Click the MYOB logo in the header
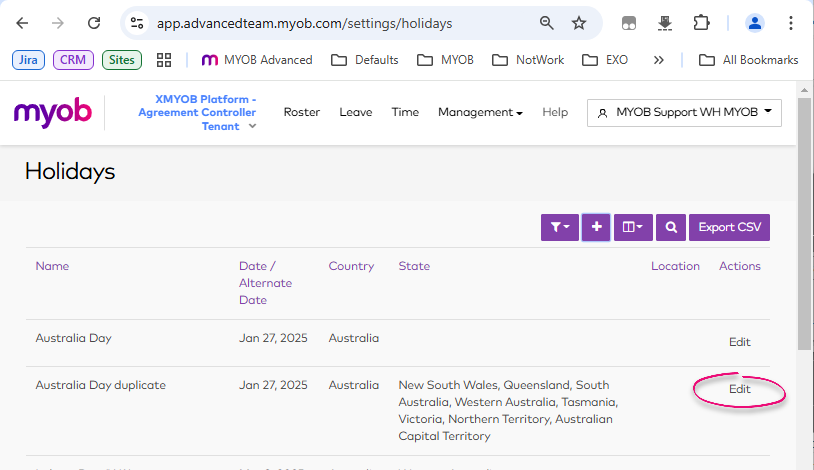Screen dimensions: 814x470 tap(53, 112)
